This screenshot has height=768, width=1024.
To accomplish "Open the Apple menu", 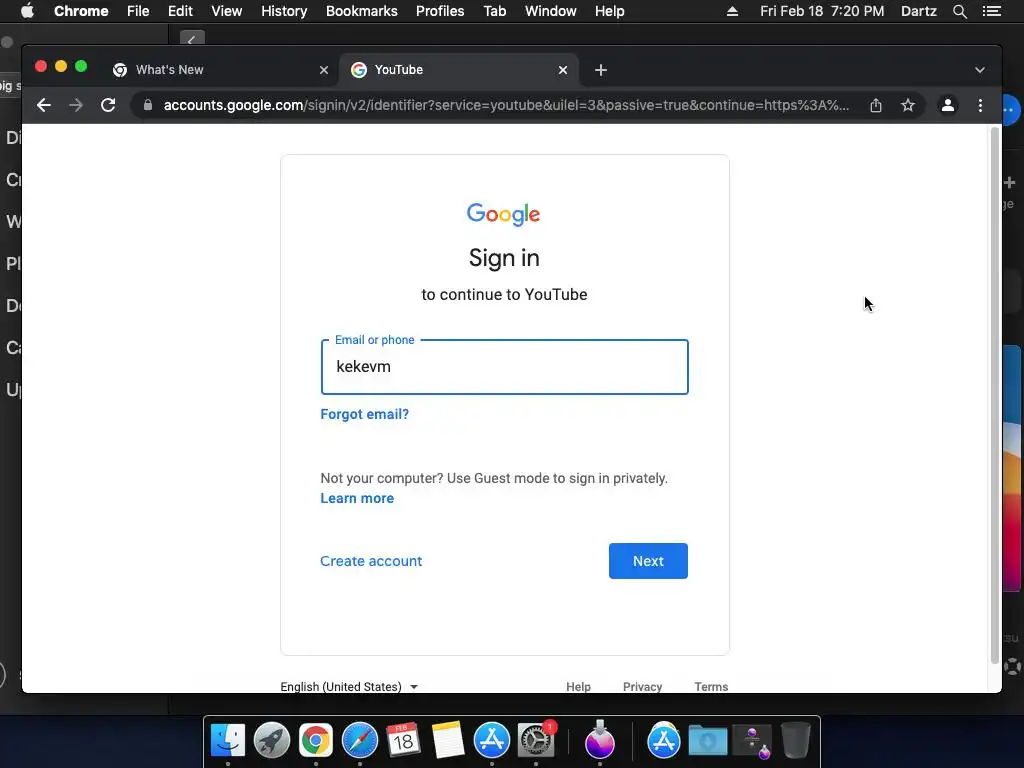I will pos(27,11).
